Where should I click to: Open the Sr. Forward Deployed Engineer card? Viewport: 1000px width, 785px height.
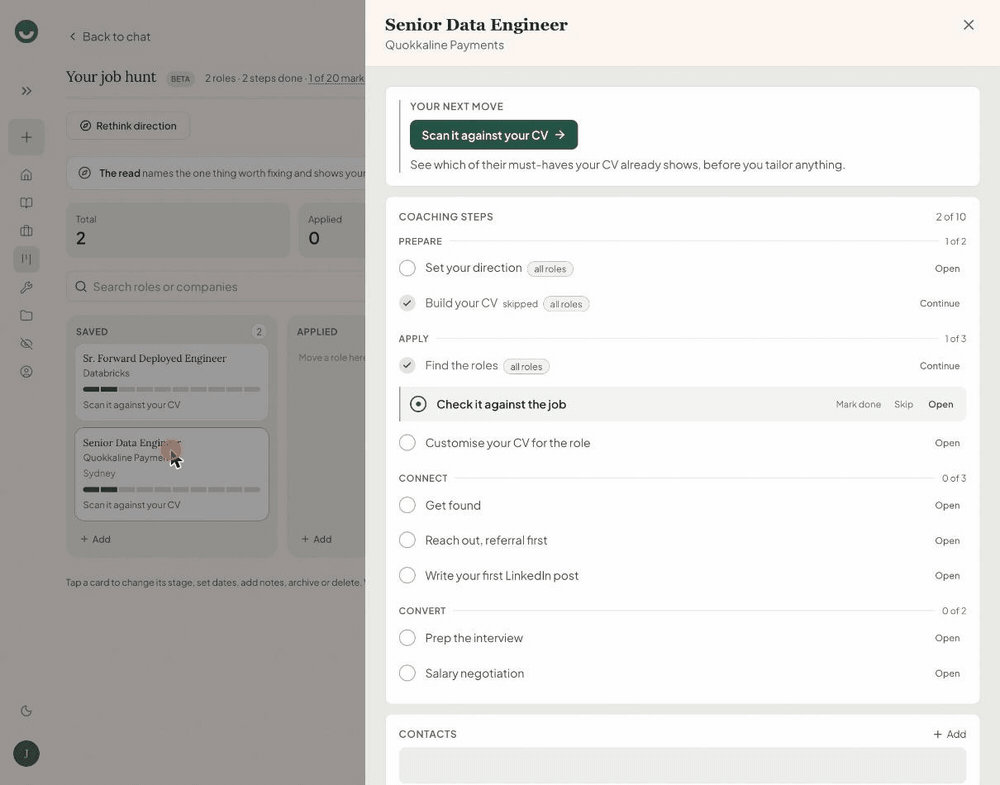(x=172, y=382)
